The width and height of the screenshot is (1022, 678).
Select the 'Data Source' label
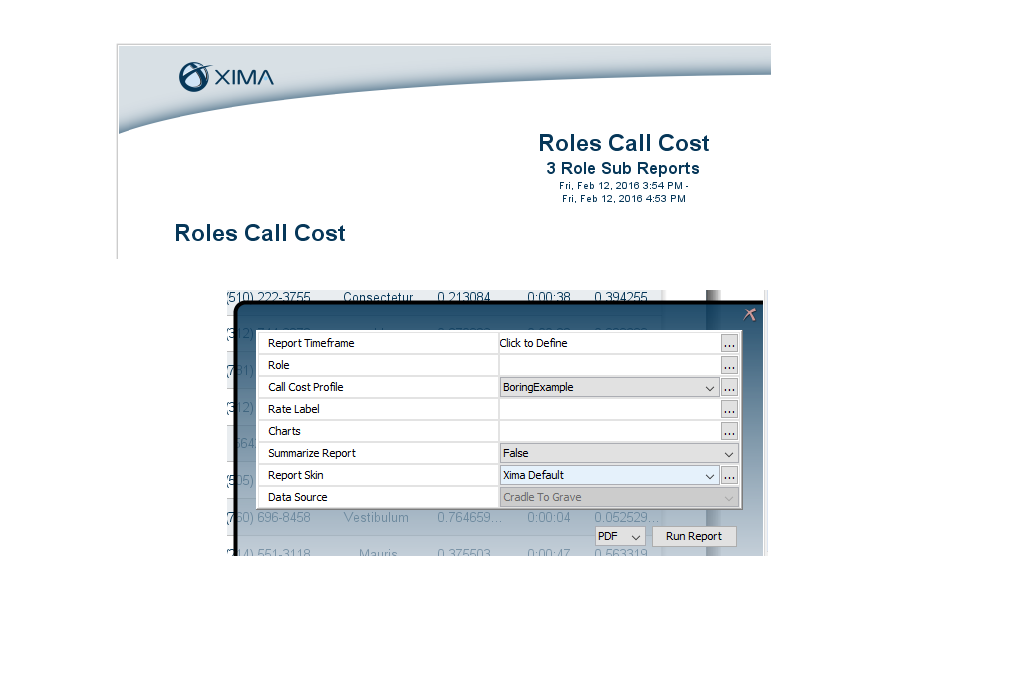click(297, 497)
